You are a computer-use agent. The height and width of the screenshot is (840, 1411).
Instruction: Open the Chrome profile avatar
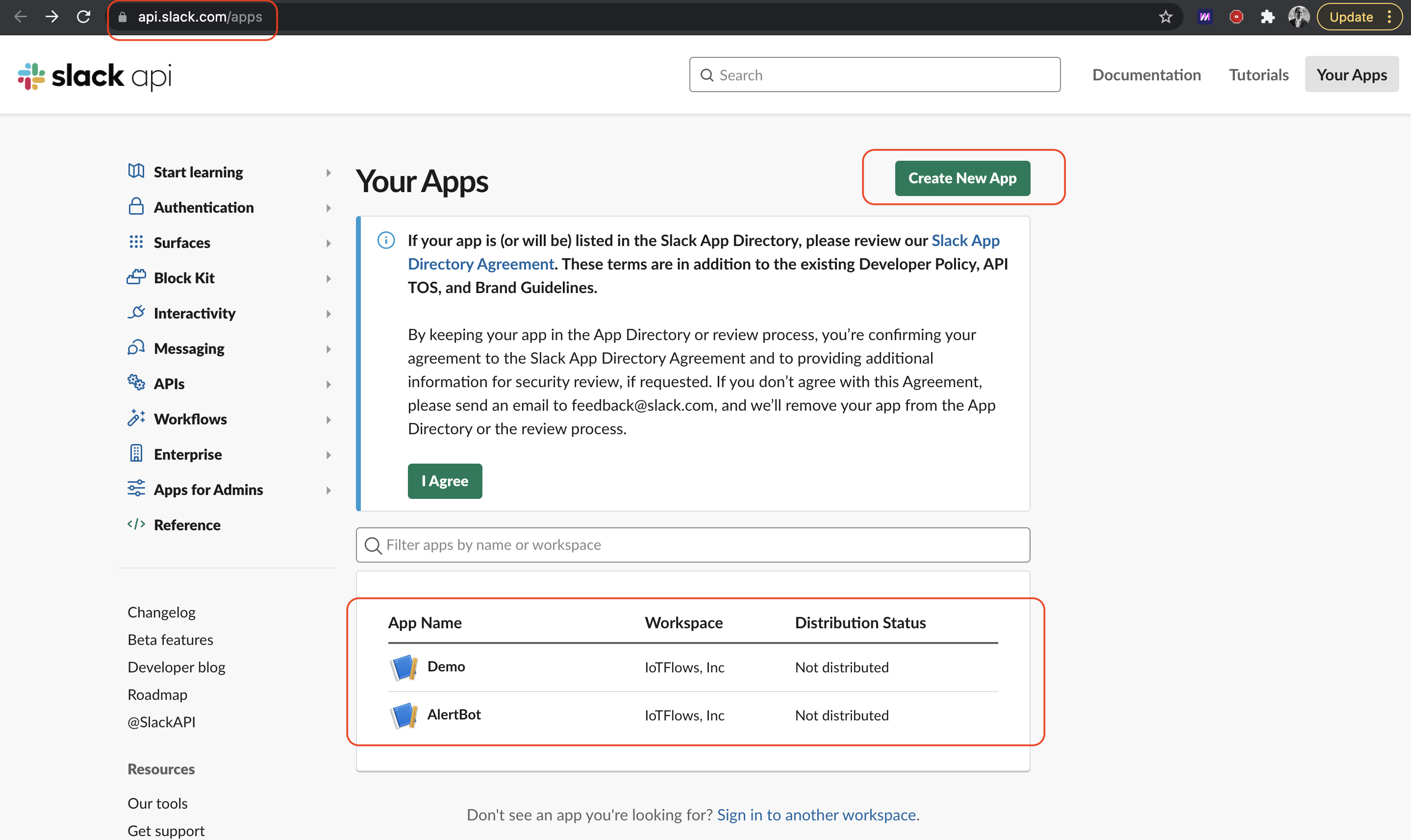pyautogui.click(x=1298, y=17)
